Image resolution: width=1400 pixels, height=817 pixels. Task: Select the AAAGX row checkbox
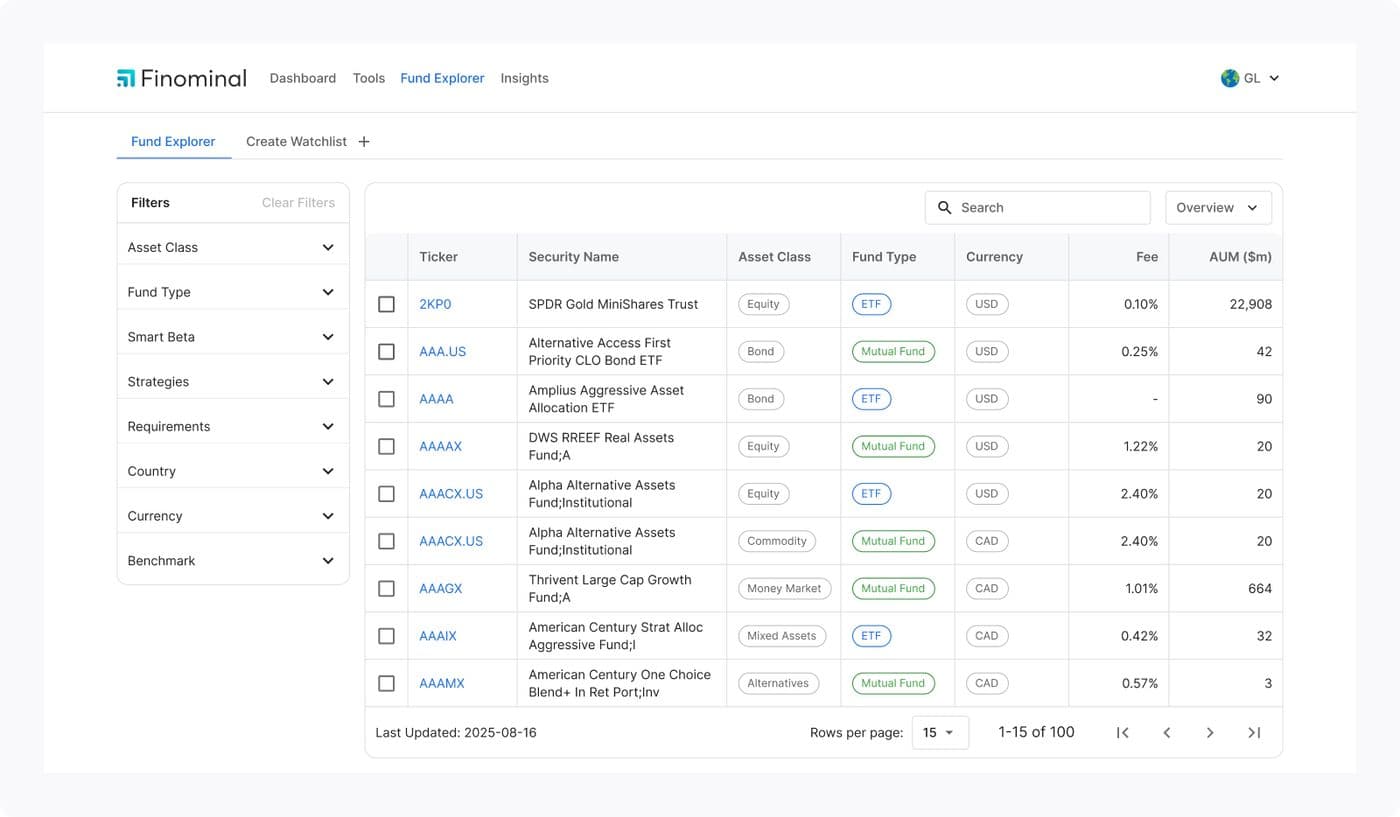386,589
